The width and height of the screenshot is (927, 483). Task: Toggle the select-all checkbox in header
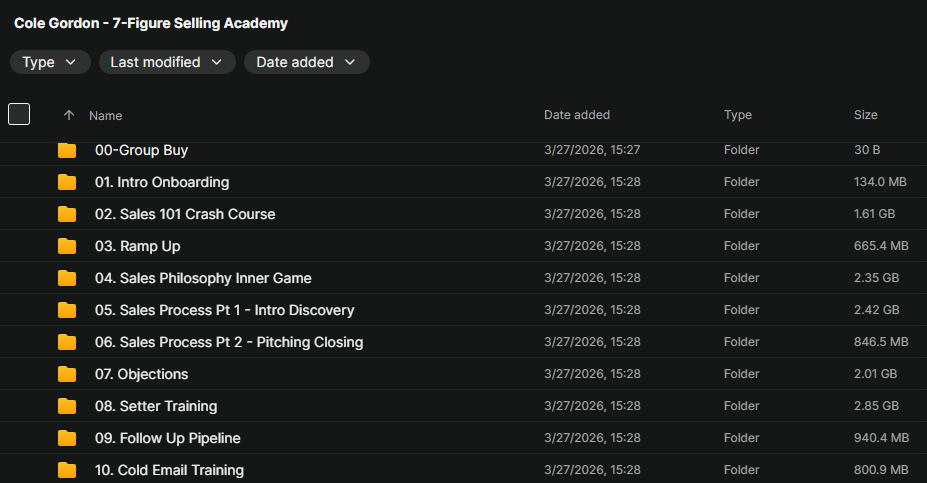tap(19, 114)
